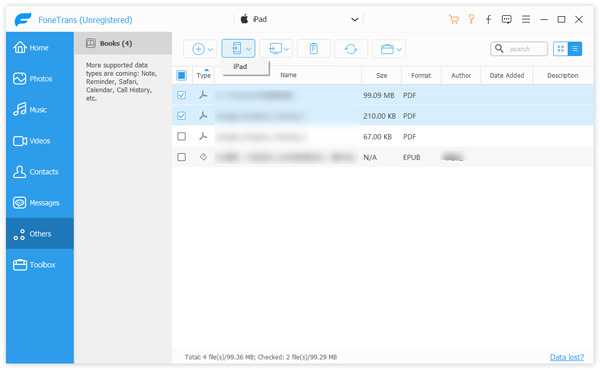Uncheck the 210.00 KB PDF row

pos(182,116)
